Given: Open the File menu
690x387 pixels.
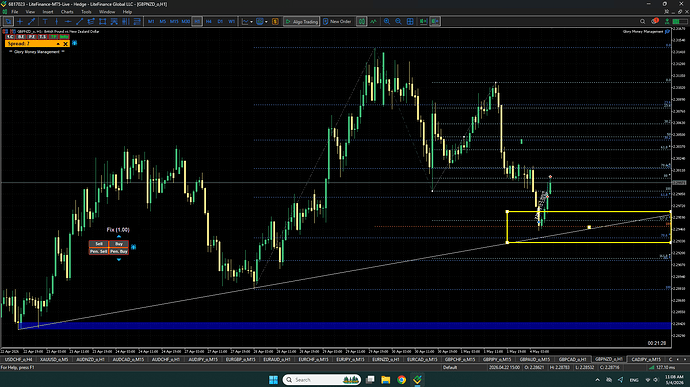Looking at the screenshot, I should coord(15,12).
